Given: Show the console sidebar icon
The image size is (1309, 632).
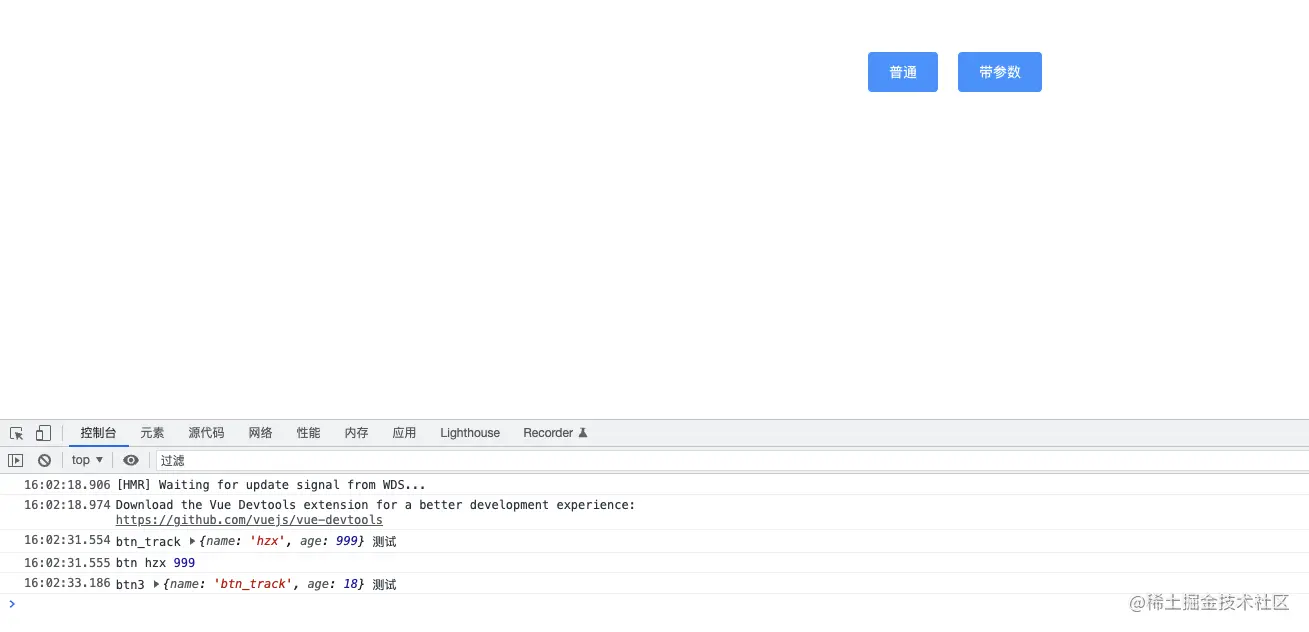Looking at the screenshot, I should (15, 460).
